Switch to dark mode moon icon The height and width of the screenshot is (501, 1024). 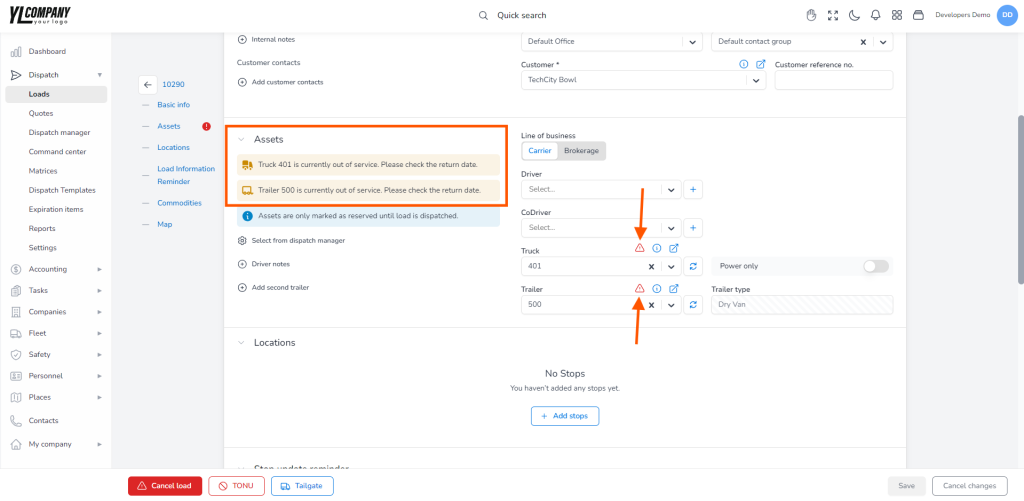coord(854,15)
